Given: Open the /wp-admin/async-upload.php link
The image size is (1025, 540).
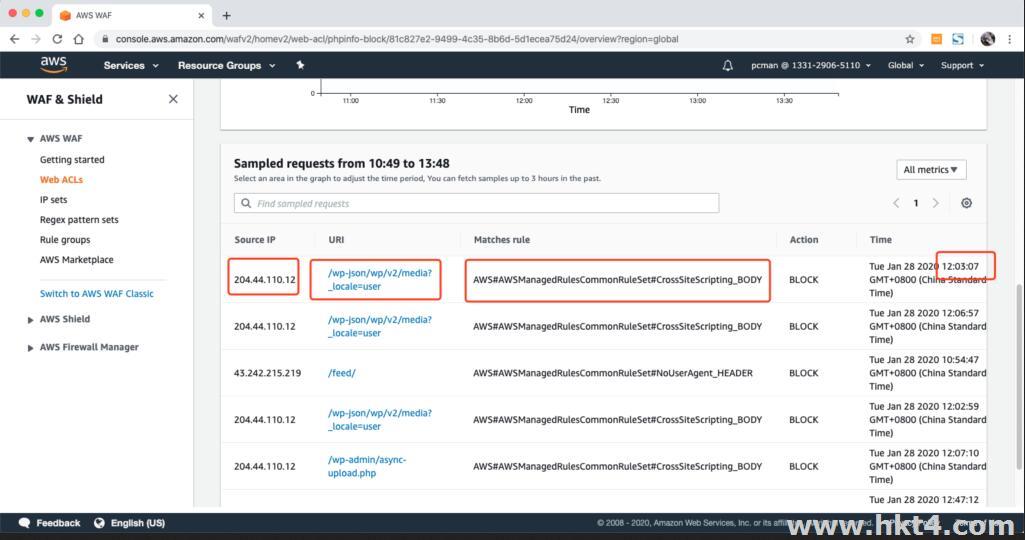Looking at the screenshot, I should (x=367, y=466).
